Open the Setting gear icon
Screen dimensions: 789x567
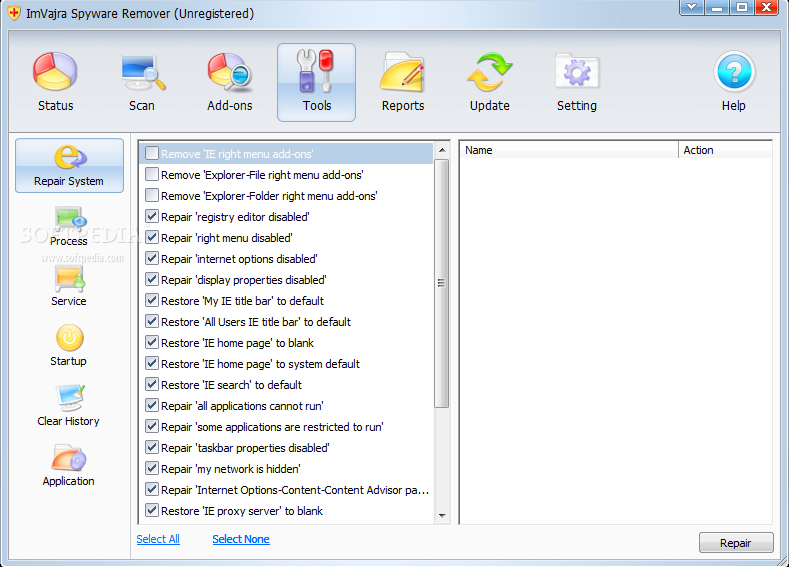[577, 72]
